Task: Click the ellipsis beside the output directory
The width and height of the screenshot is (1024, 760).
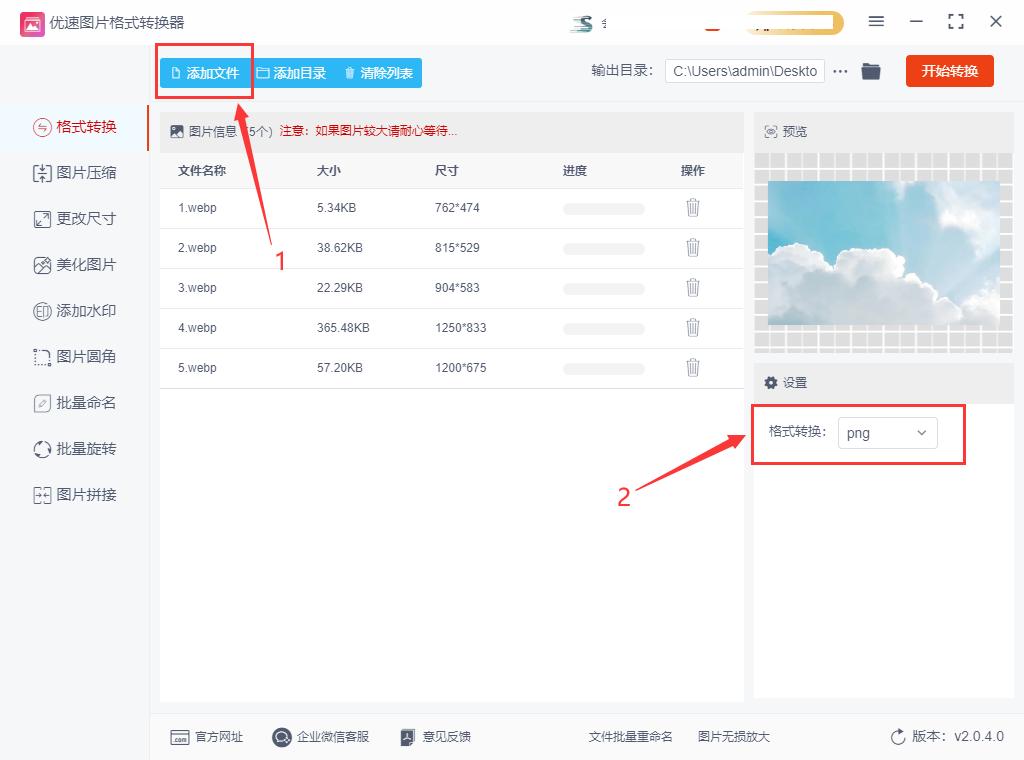Action: pos(840,71)
